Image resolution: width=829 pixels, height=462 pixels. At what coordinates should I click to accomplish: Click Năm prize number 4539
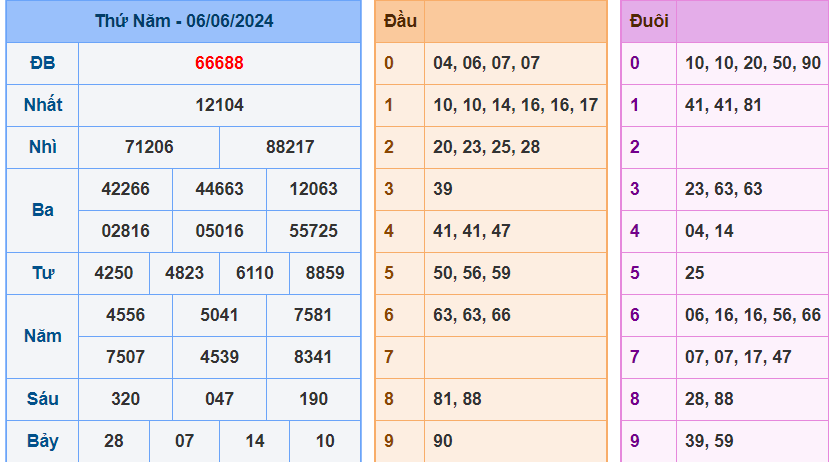(x=219, y=357)
